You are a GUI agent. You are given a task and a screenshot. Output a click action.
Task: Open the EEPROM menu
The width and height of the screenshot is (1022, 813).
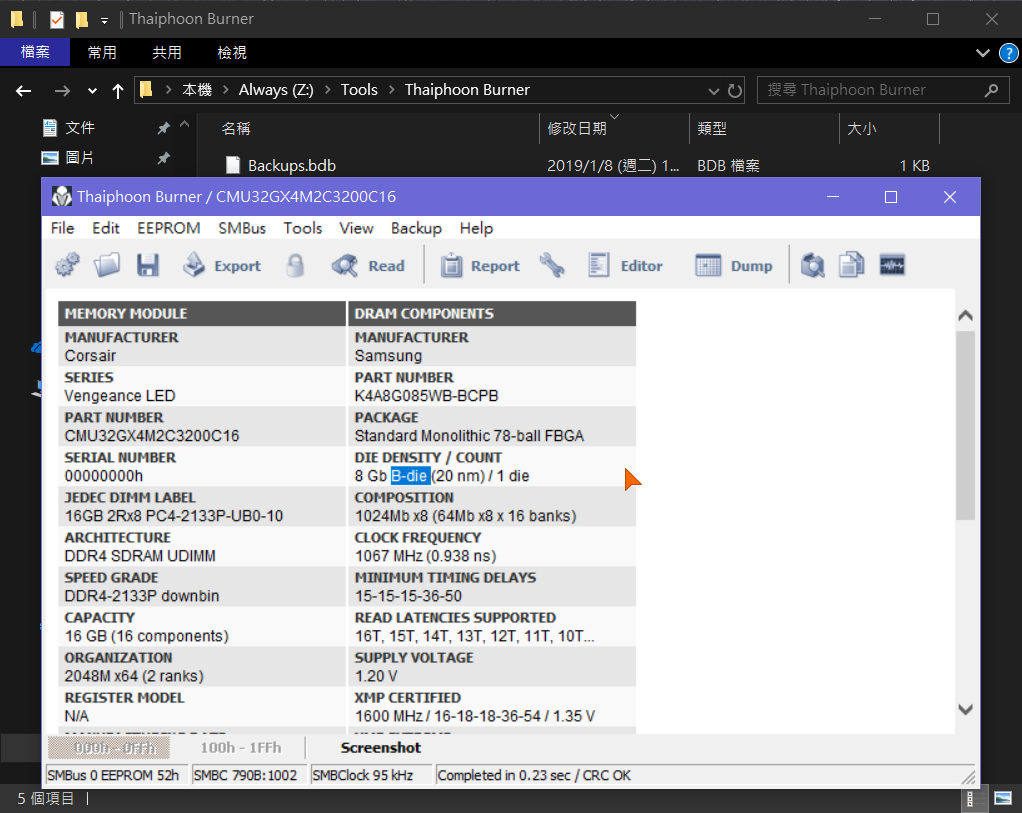pyautogui.click(x=169, y=228)
